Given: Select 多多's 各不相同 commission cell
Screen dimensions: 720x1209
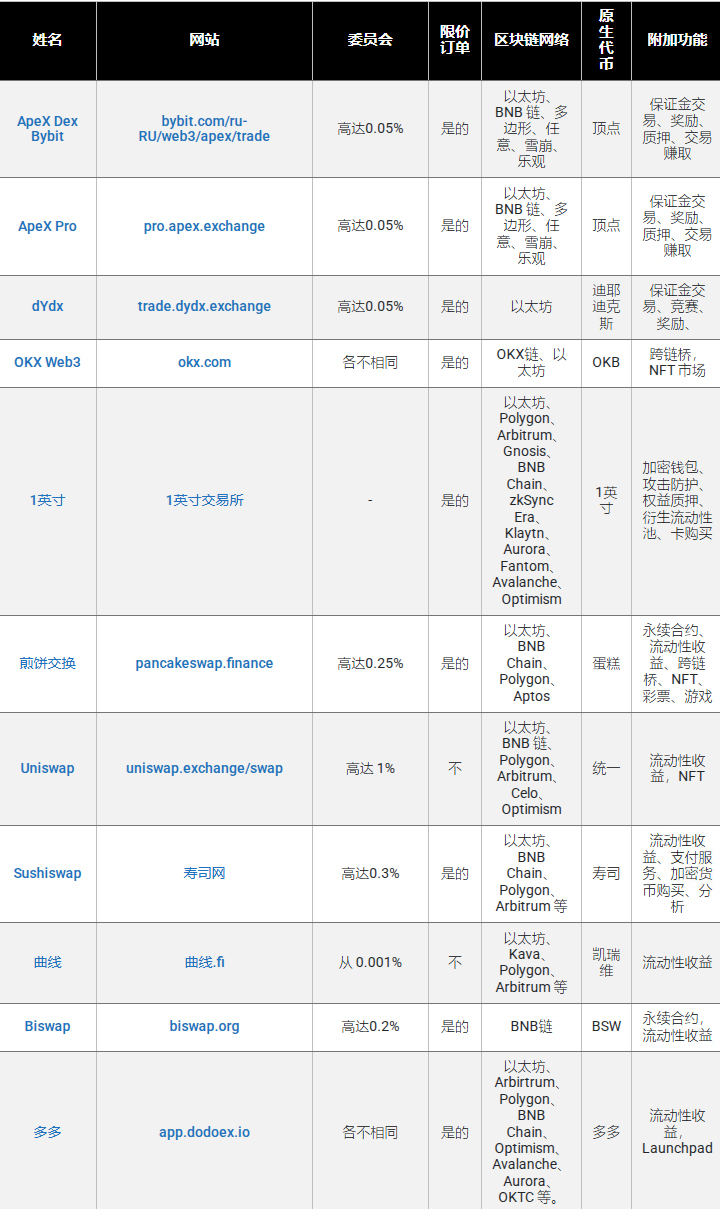Looking at the screenshot, I should (370, 1132).
